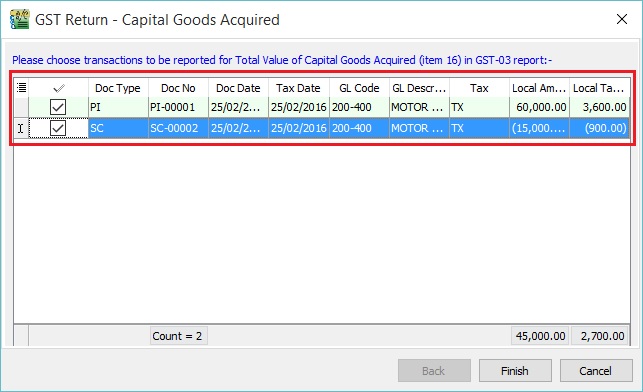The width and height of the screenshot is (643, 392).
Task: Select the SC-00002 doc number cell
Action: (178, 128)
